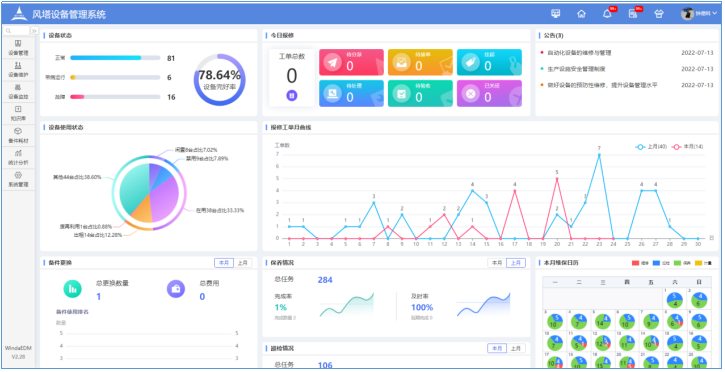Click the 闲置8台 pie chart label
725x372 pixels.
click(x=196, y=150)
